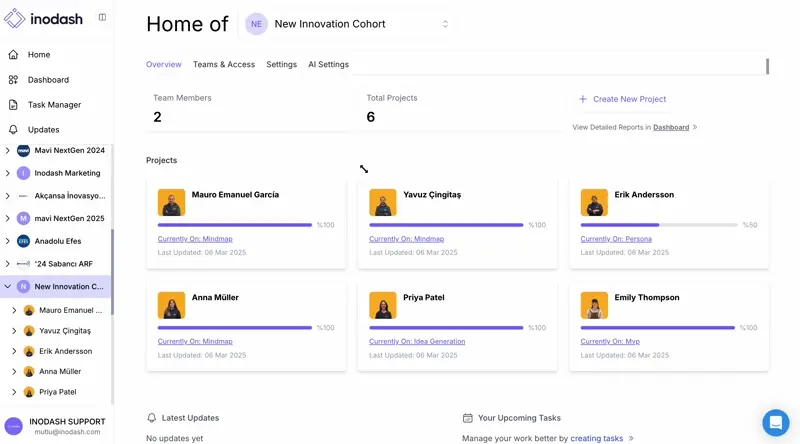Click the Home icon in sidebar
The width and height of the screenshot is (800, 444).
[x=13, y=55]
